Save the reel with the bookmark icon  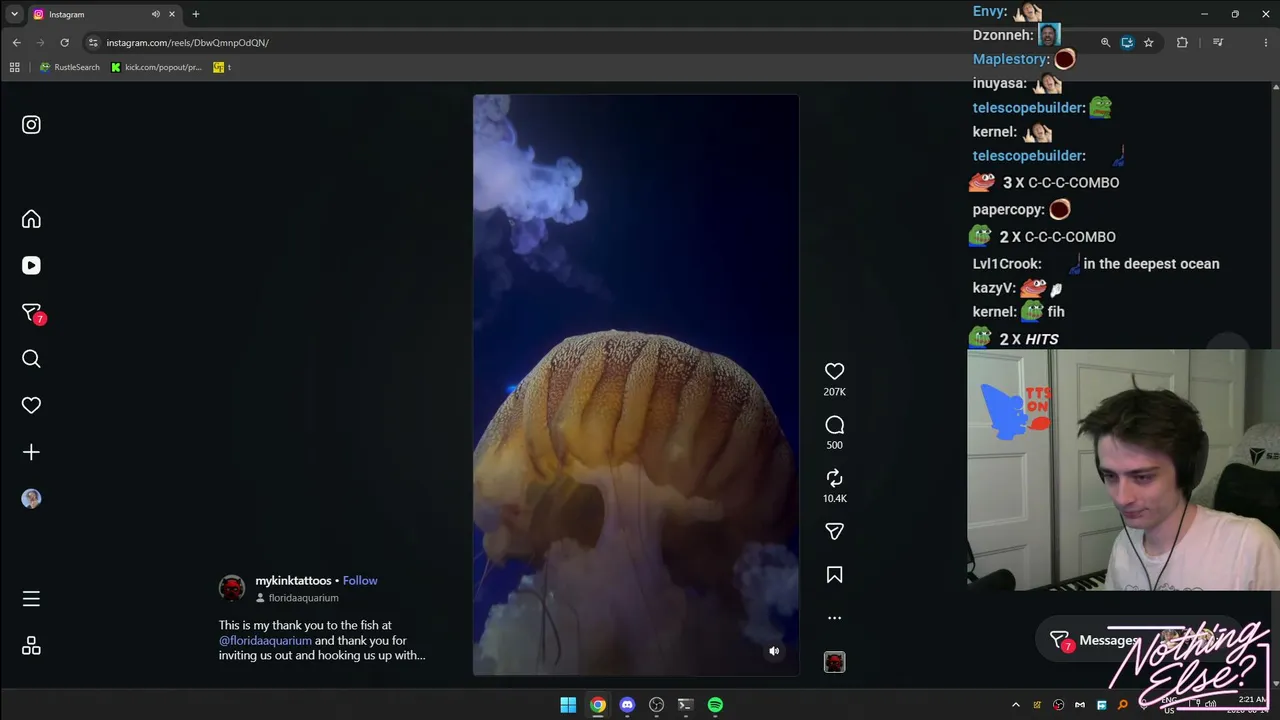(x=834, y=575)
